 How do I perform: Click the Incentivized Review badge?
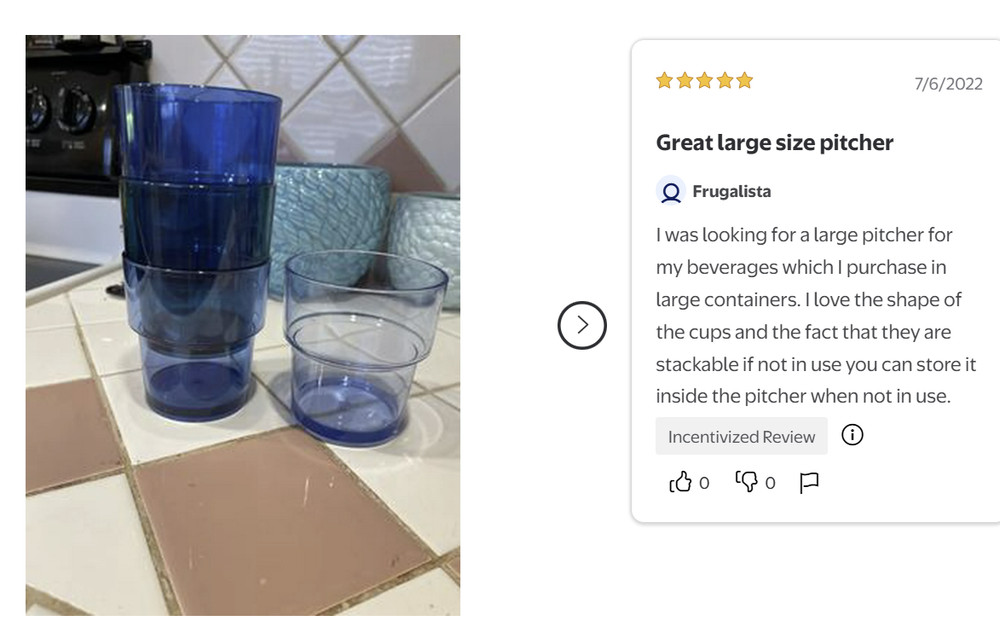(x=741, y=436)
